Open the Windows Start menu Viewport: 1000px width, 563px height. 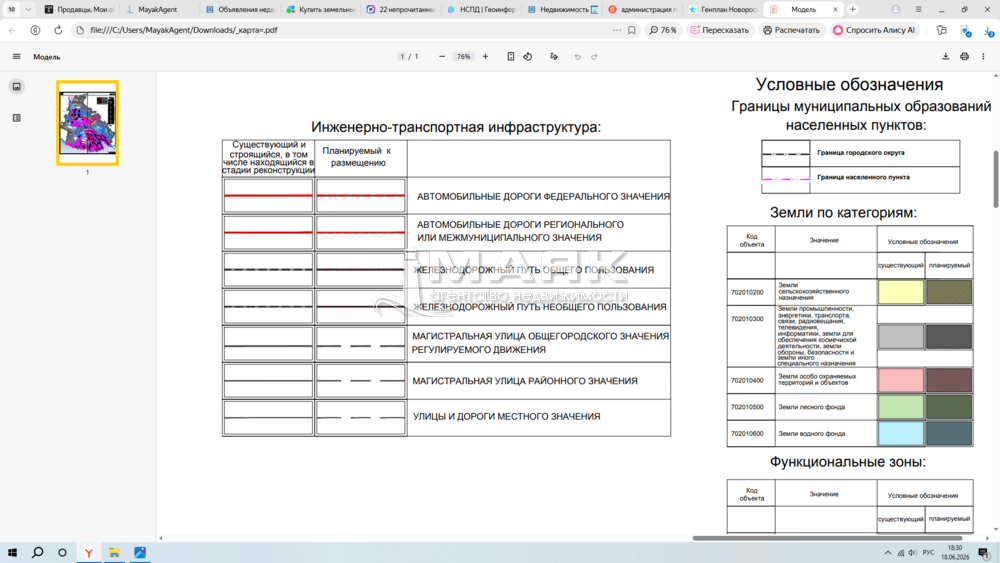point(12,552)
